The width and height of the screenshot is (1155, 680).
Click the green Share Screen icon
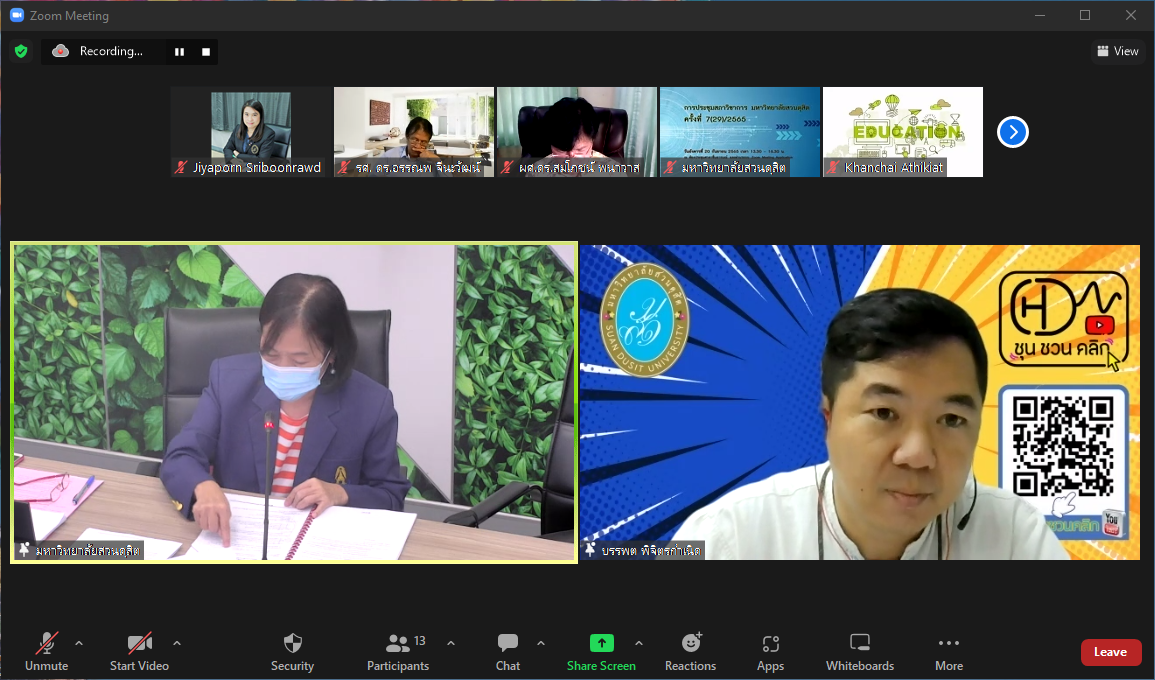(x=601, y=643)
